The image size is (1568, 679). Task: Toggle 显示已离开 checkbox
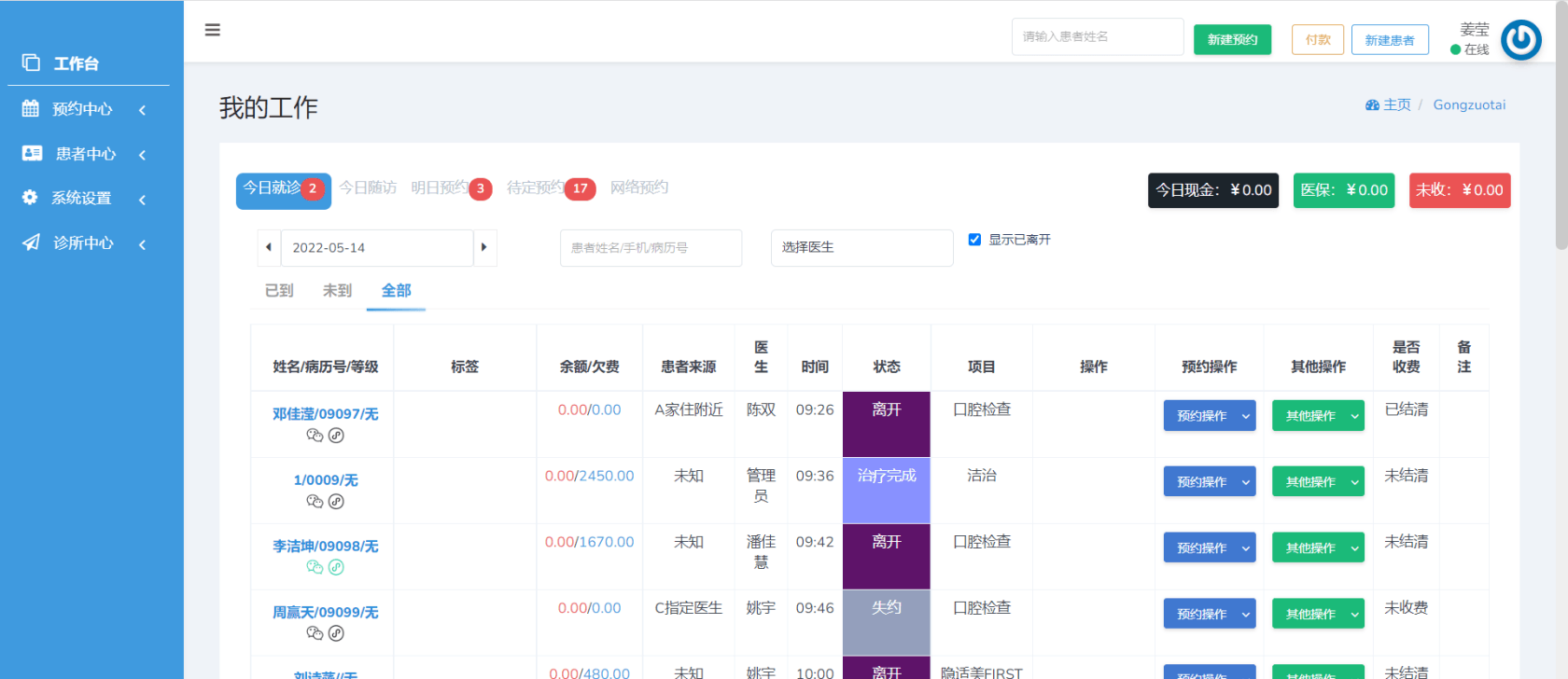tap(974, 240)
